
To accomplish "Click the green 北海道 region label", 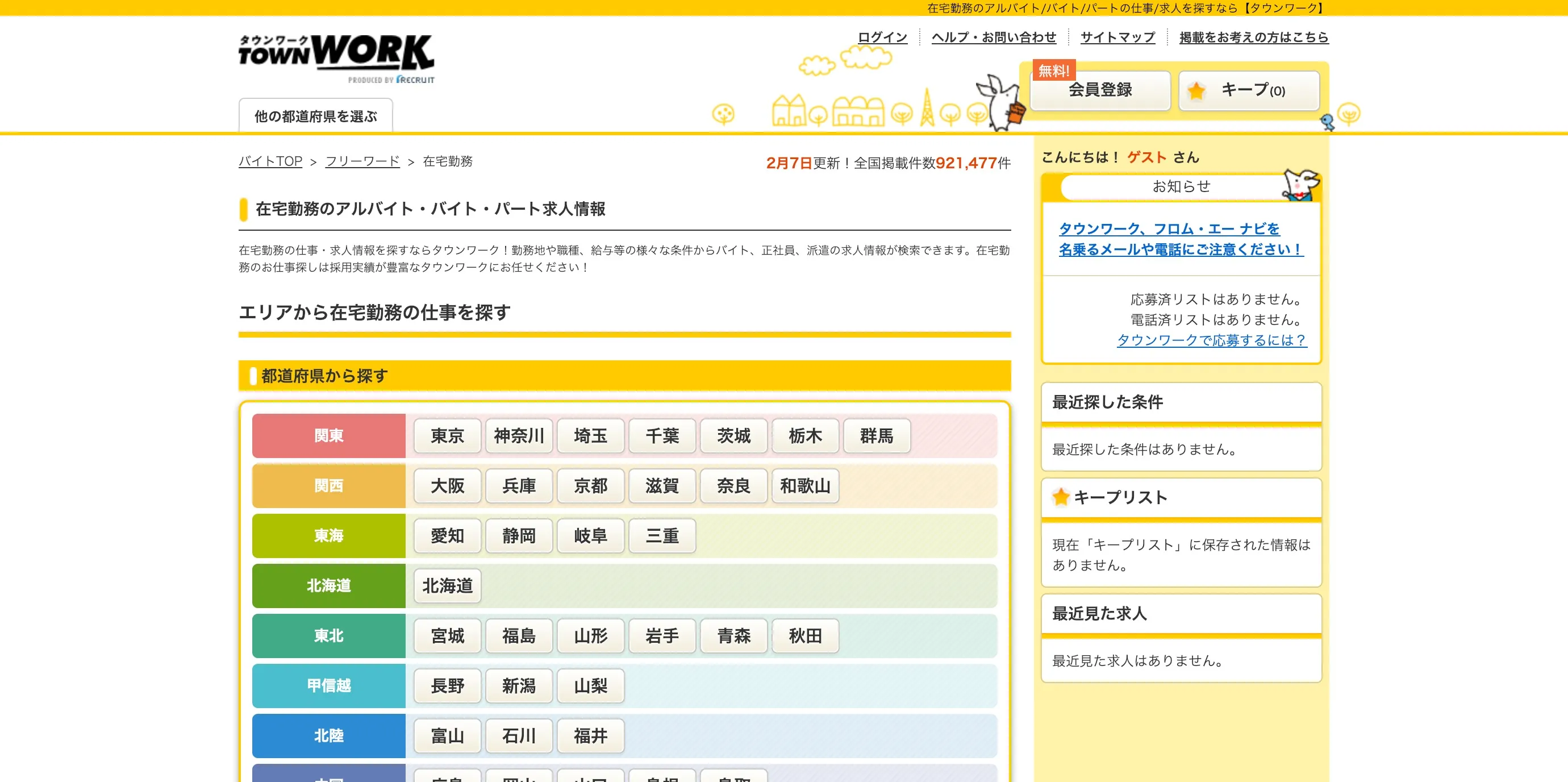I will [x=329, y=585].
